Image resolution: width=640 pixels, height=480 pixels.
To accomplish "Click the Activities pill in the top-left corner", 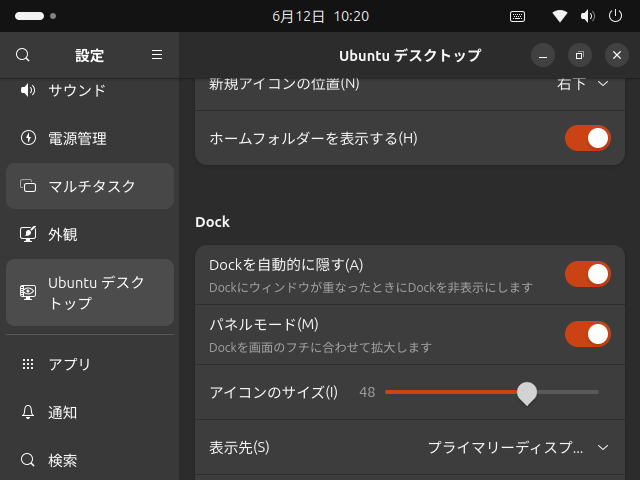I will tap(29, 16).
